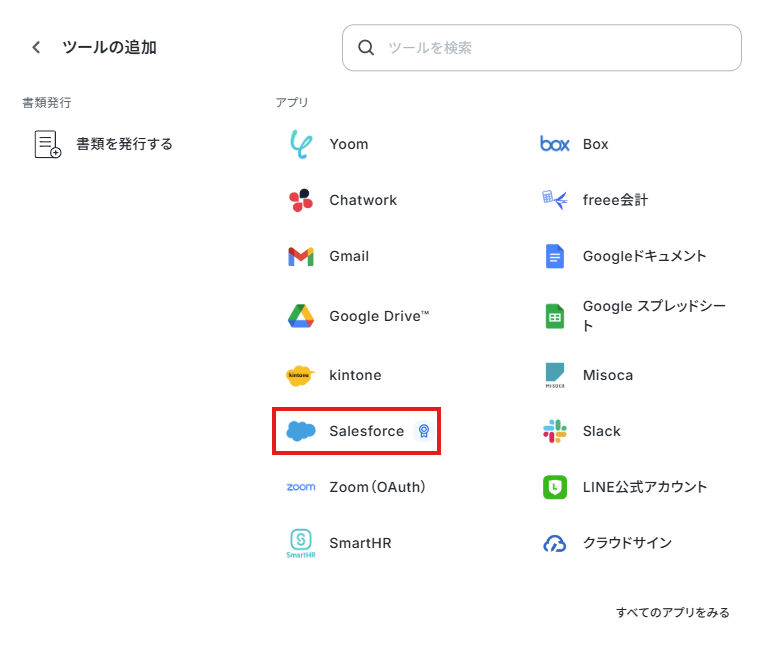The height and width of the screenshot is (651, 764).
Task: Choose the Slack app label
Action: pyautogui.click(x=602, y=431)
